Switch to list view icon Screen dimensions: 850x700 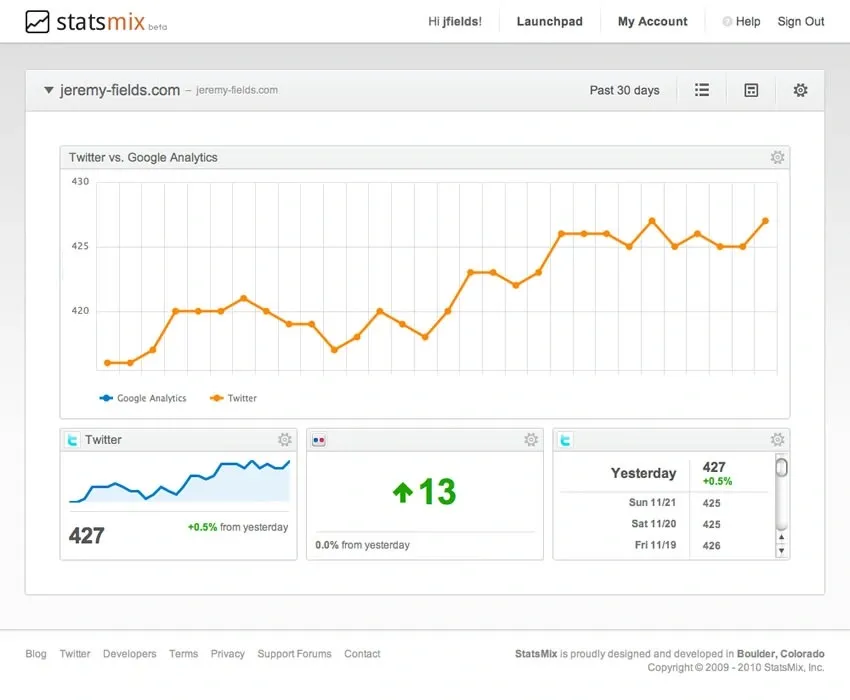(x=702, y=90)
